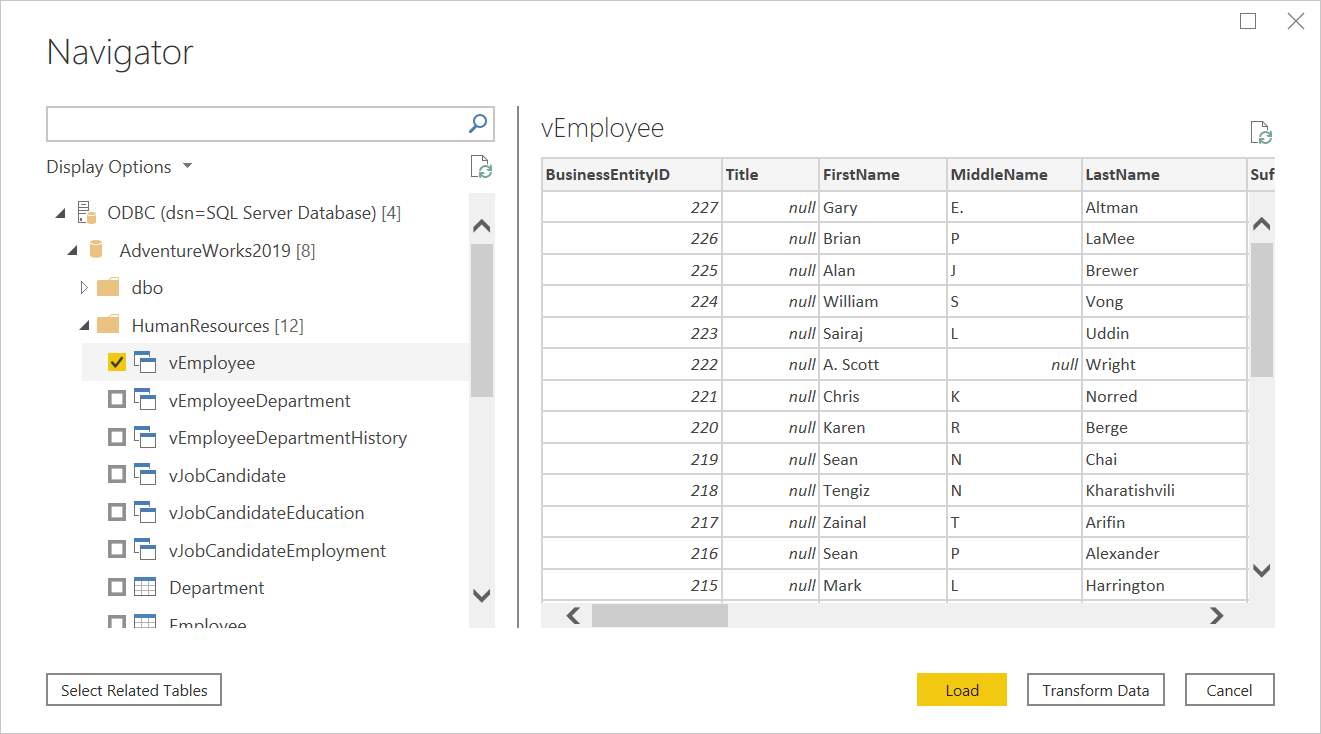The height and width of the screenshot is (734, 1321).
Task: Click the Department table icon
Action: (x=146, y=588)
